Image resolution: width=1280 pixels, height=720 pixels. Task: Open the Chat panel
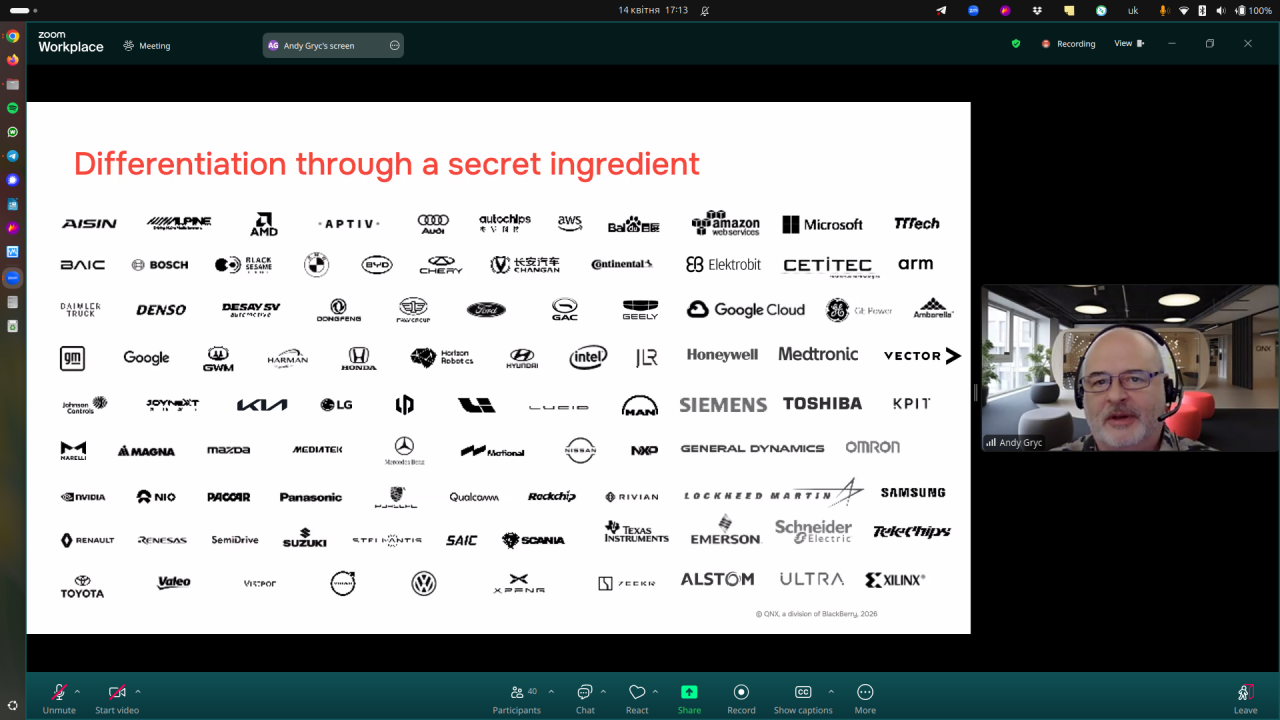click(x=585, y=692)
